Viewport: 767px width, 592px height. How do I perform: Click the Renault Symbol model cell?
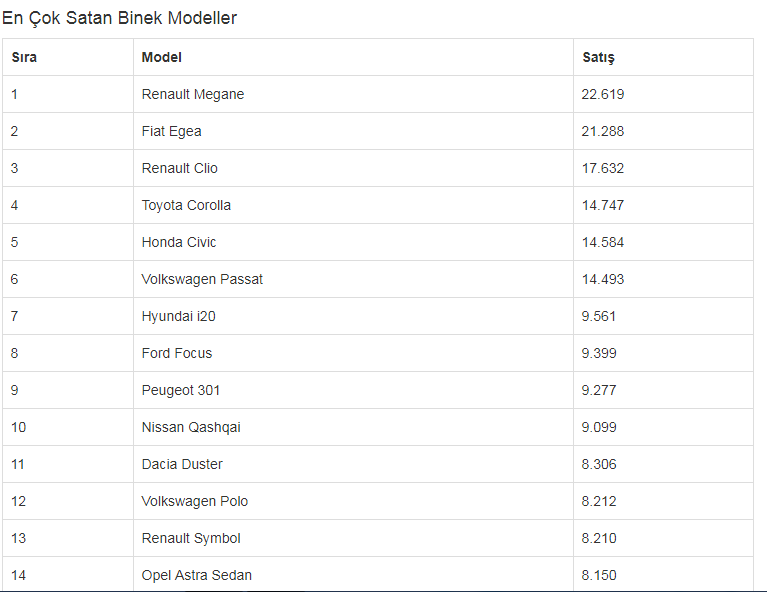(191, 538)
